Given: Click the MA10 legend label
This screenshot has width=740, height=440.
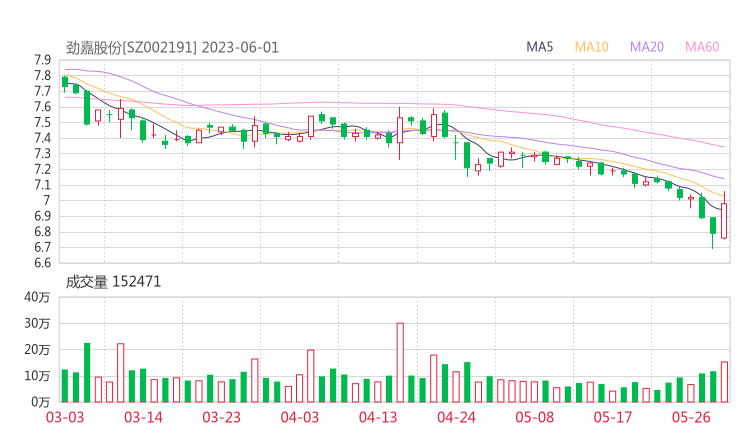Looking at the screenshot, I should click(591, 47).
